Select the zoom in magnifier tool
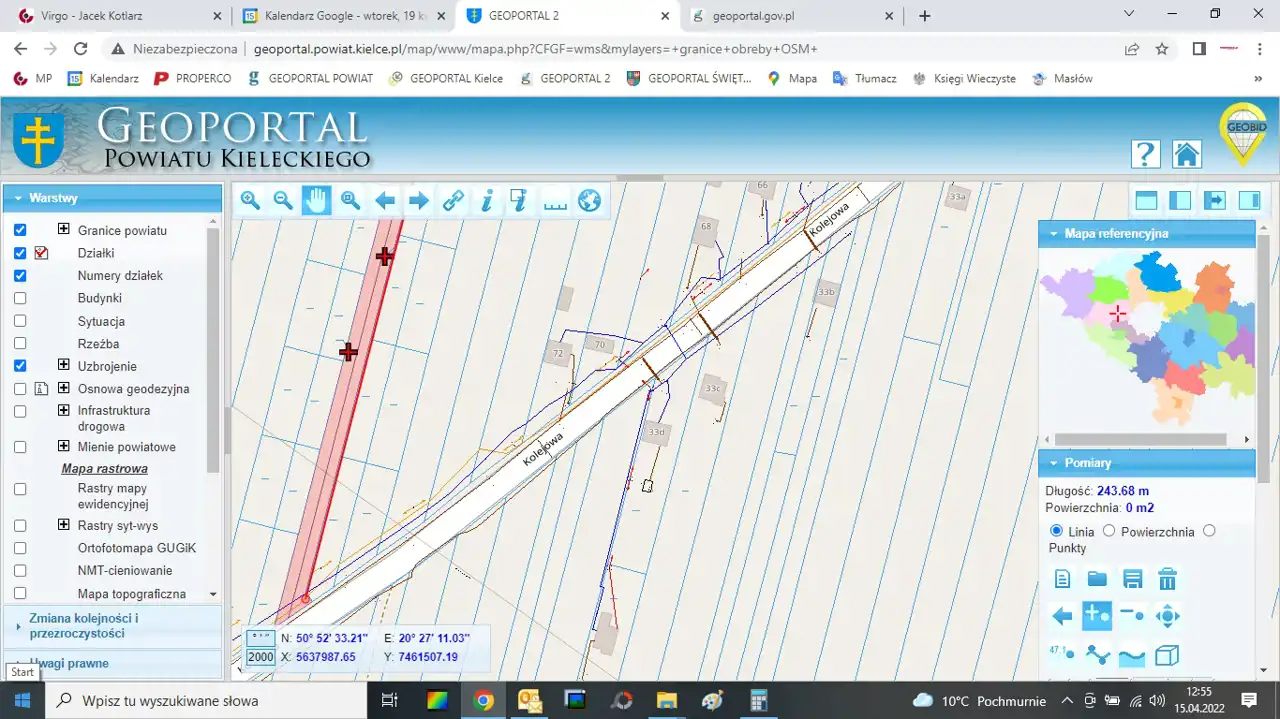The height and width of the screenshot is (719, 1280). (250, 201)
